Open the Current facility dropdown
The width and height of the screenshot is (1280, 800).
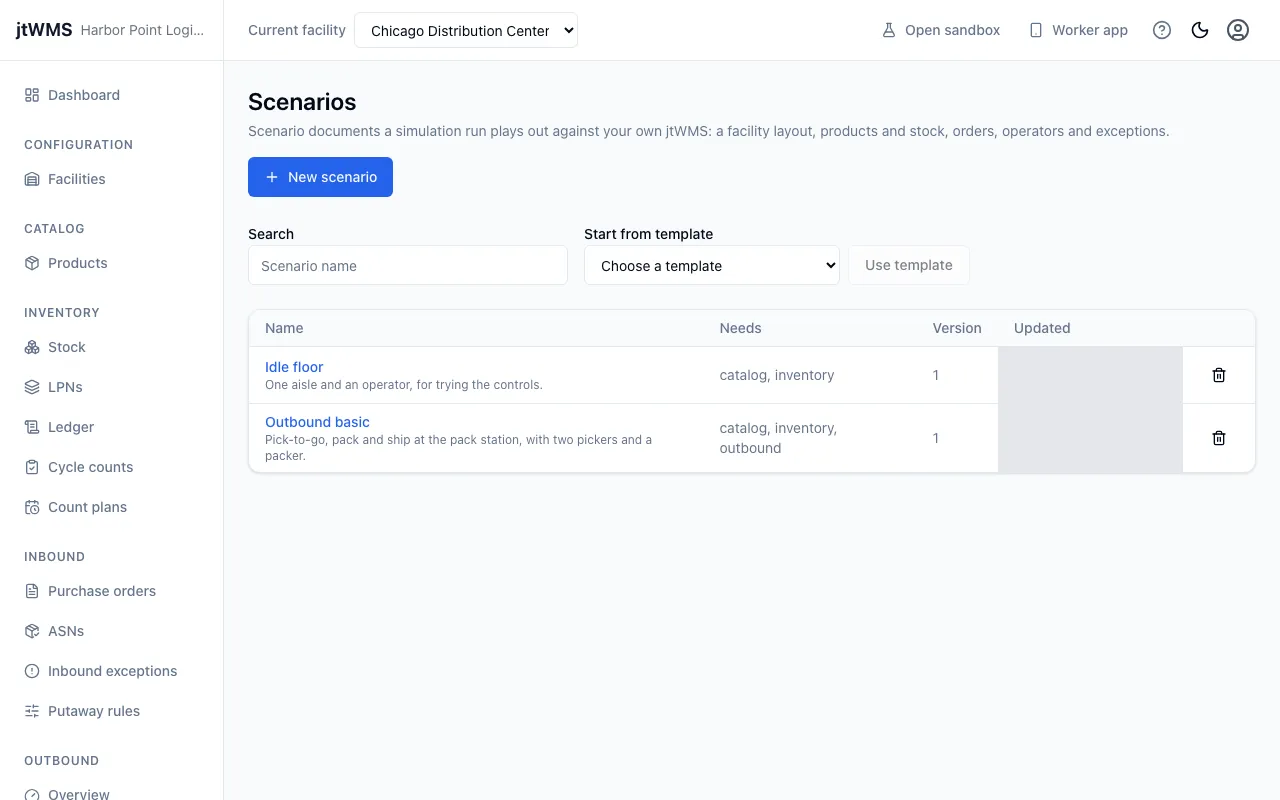click(466, 30)
